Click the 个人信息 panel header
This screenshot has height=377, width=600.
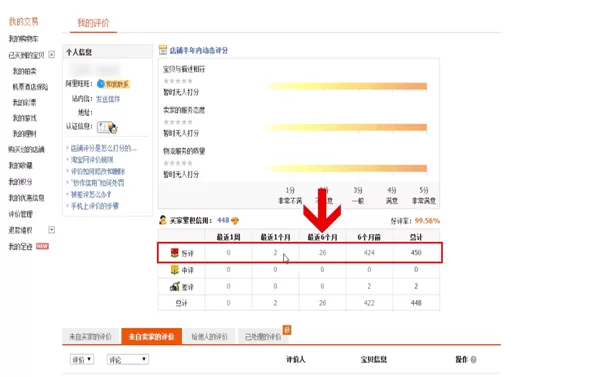108,52
